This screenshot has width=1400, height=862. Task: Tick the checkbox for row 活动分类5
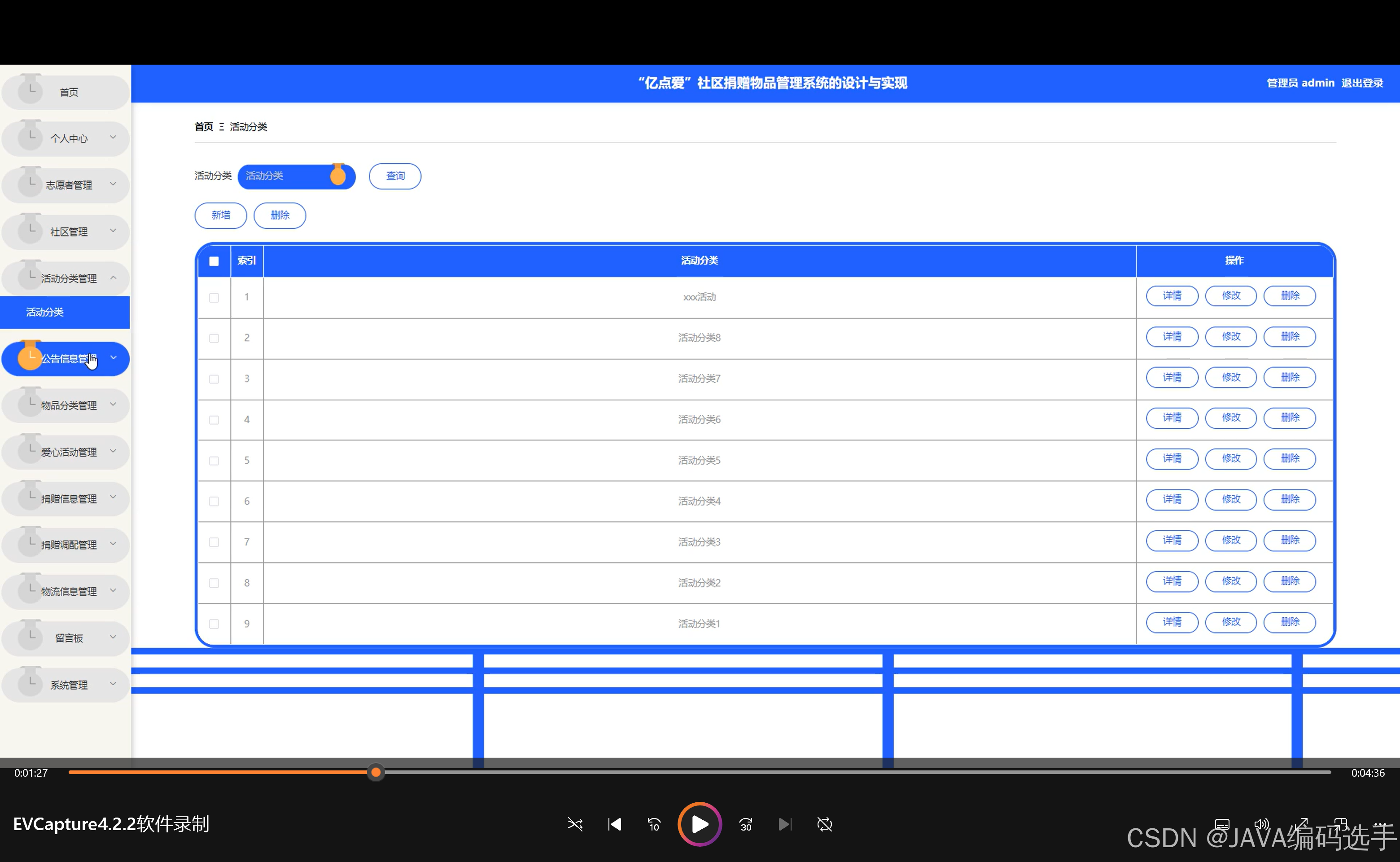(214, 461)
